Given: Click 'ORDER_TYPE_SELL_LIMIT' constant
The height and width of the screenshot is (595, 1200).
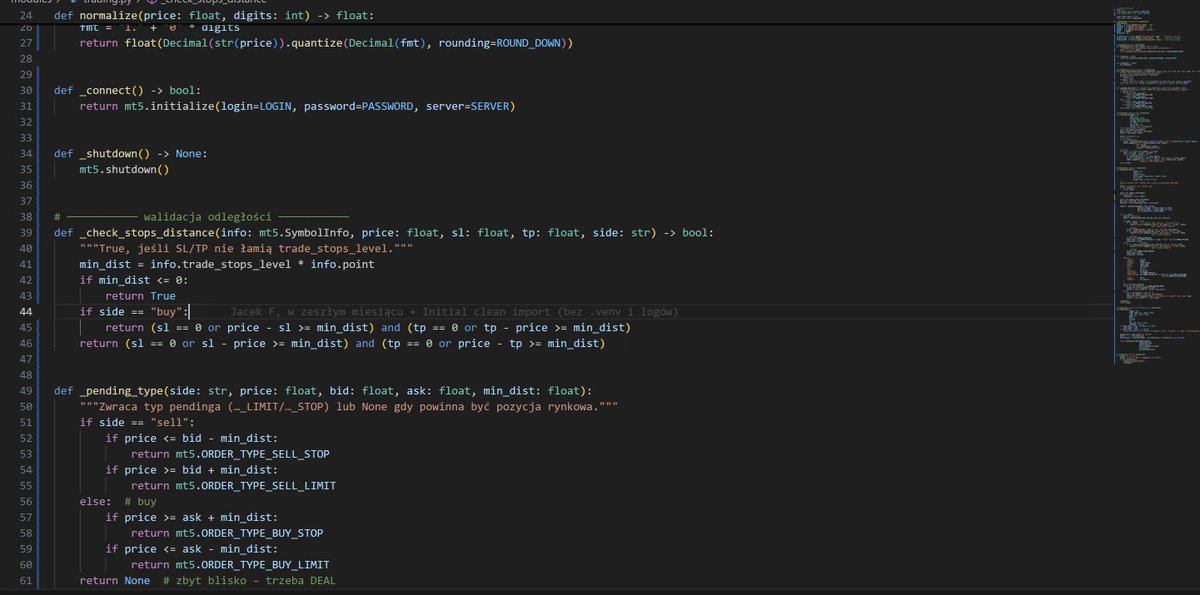Looking at the screenshot, I should click(x=268, y=485).
